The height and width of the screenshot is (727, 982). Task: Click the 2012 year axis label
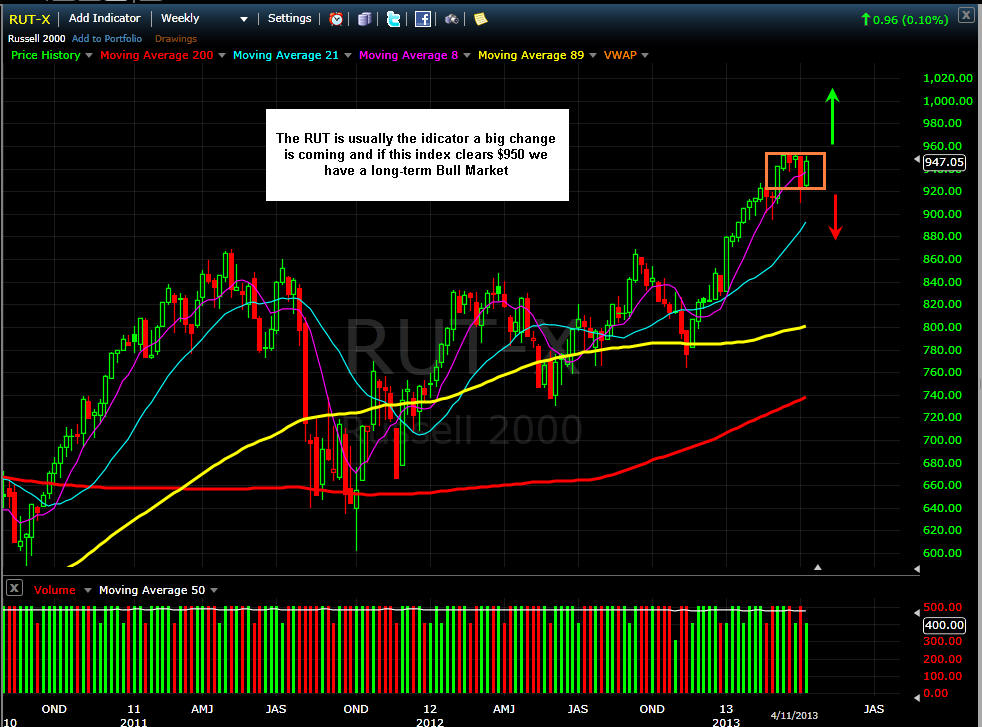[430, 722]
